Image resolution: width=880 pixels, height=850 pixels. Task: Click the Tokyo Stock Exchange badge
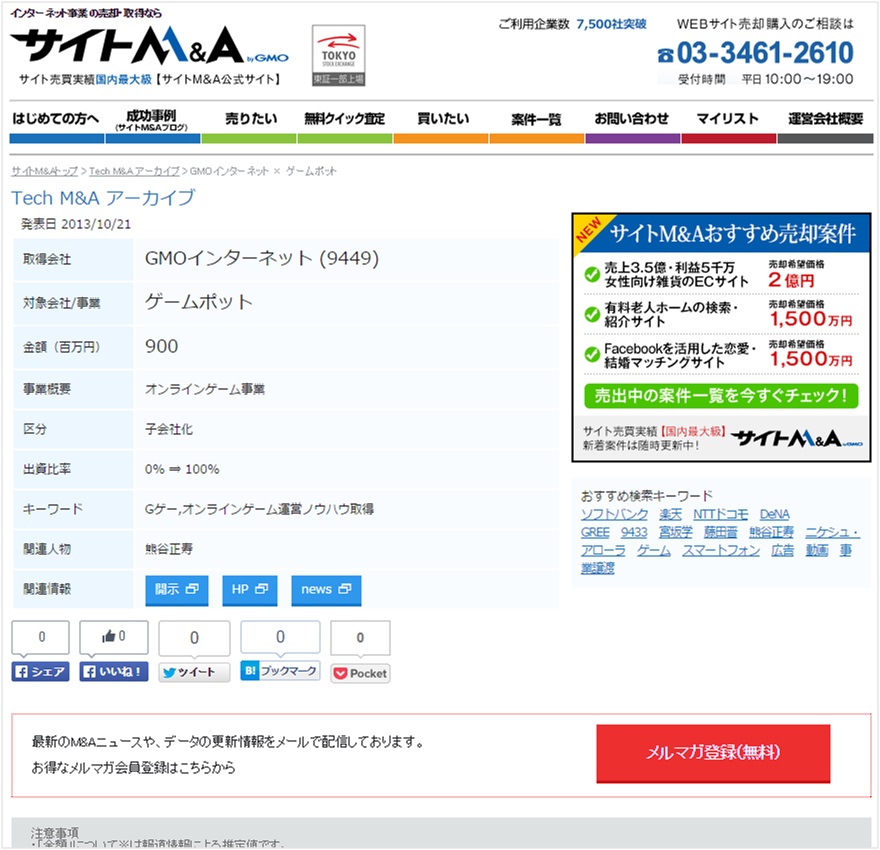click(338, 55)
